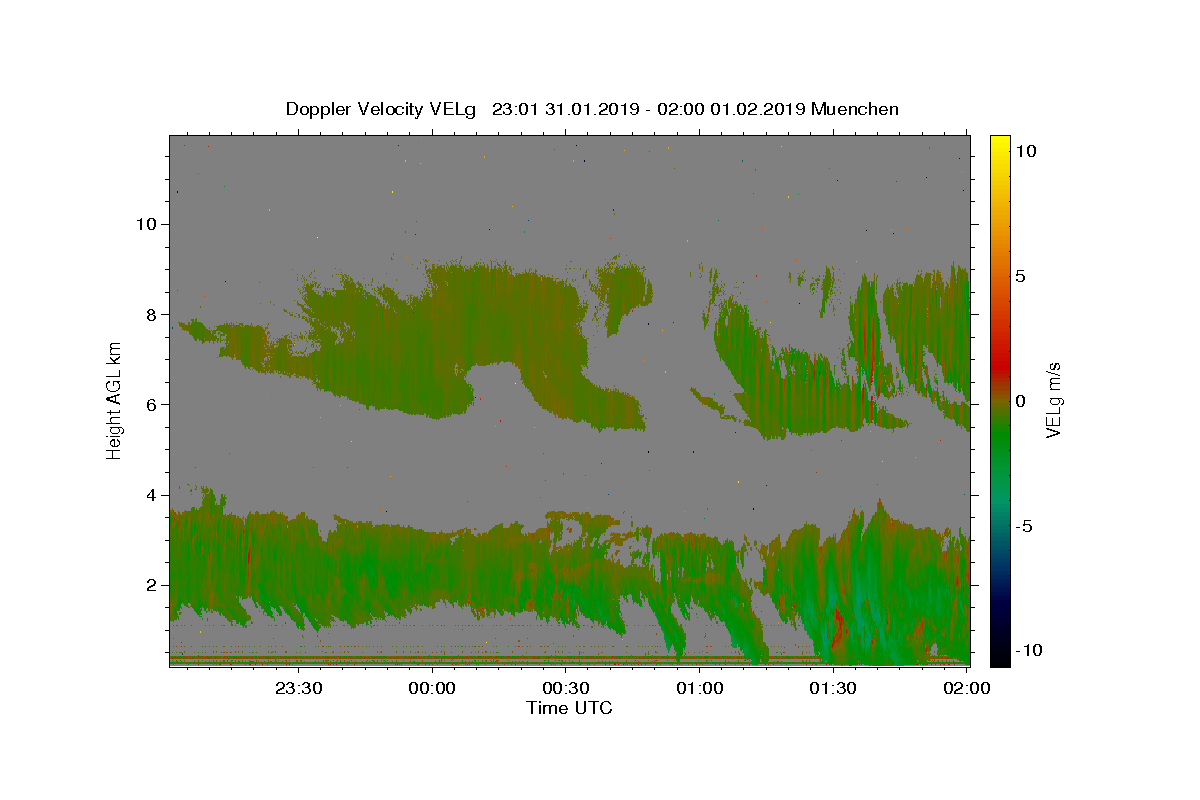
Task: Click the colorbar value '-5'
Action: pos(1024,526)
